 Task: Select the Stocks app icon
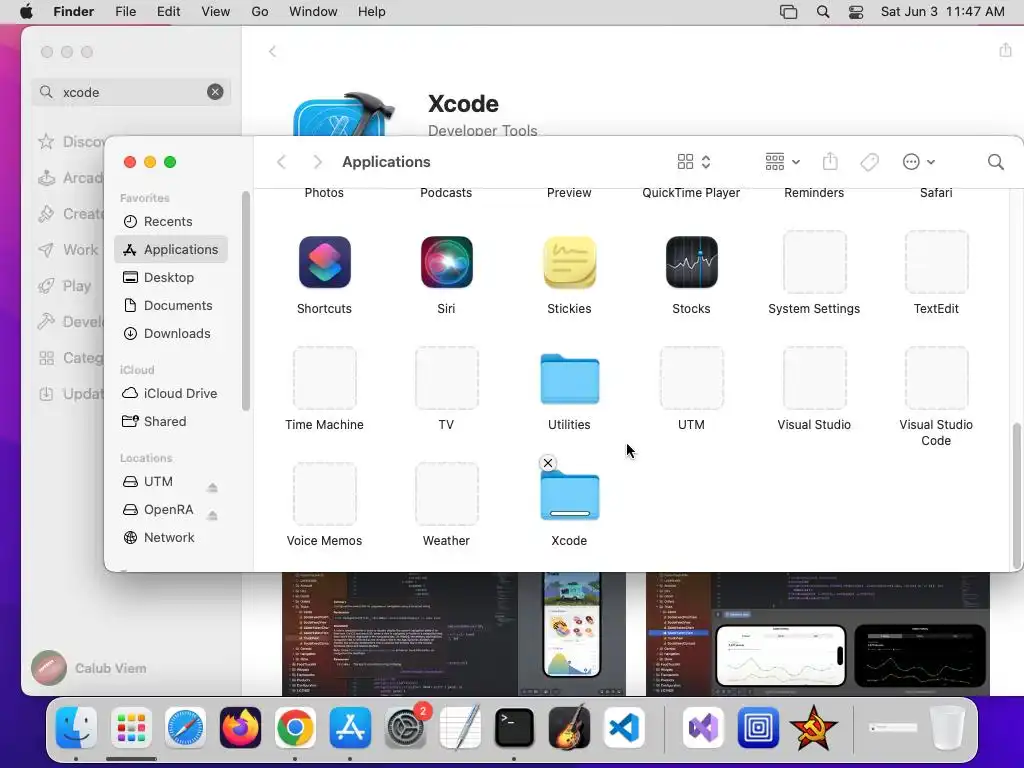[692, 263]
